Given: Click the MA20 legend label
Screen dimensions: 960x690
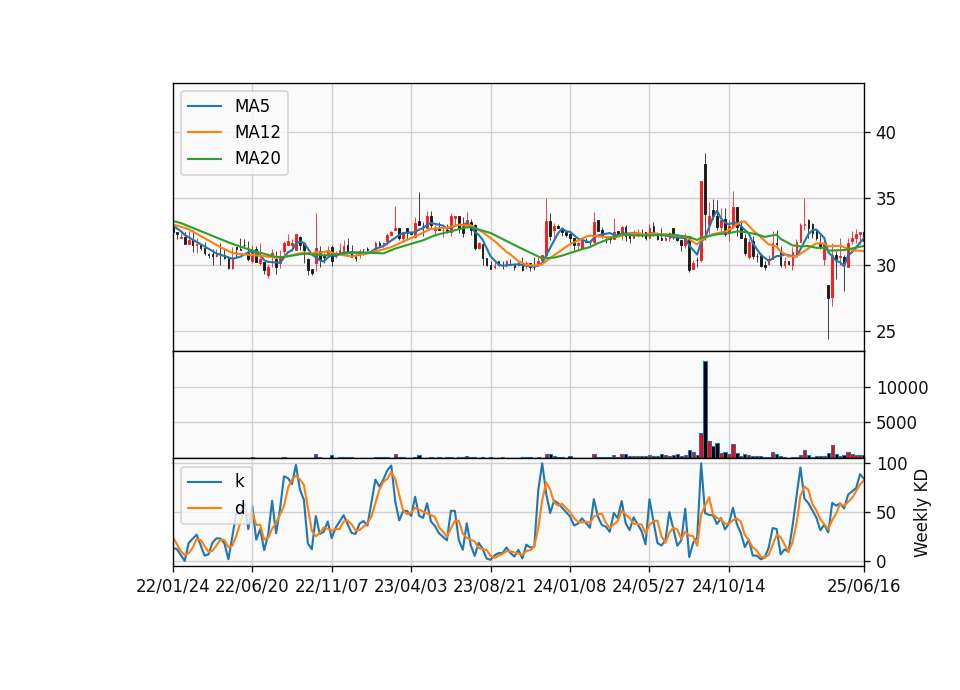Looking at the screenshot, I should [x=257, y=158].
